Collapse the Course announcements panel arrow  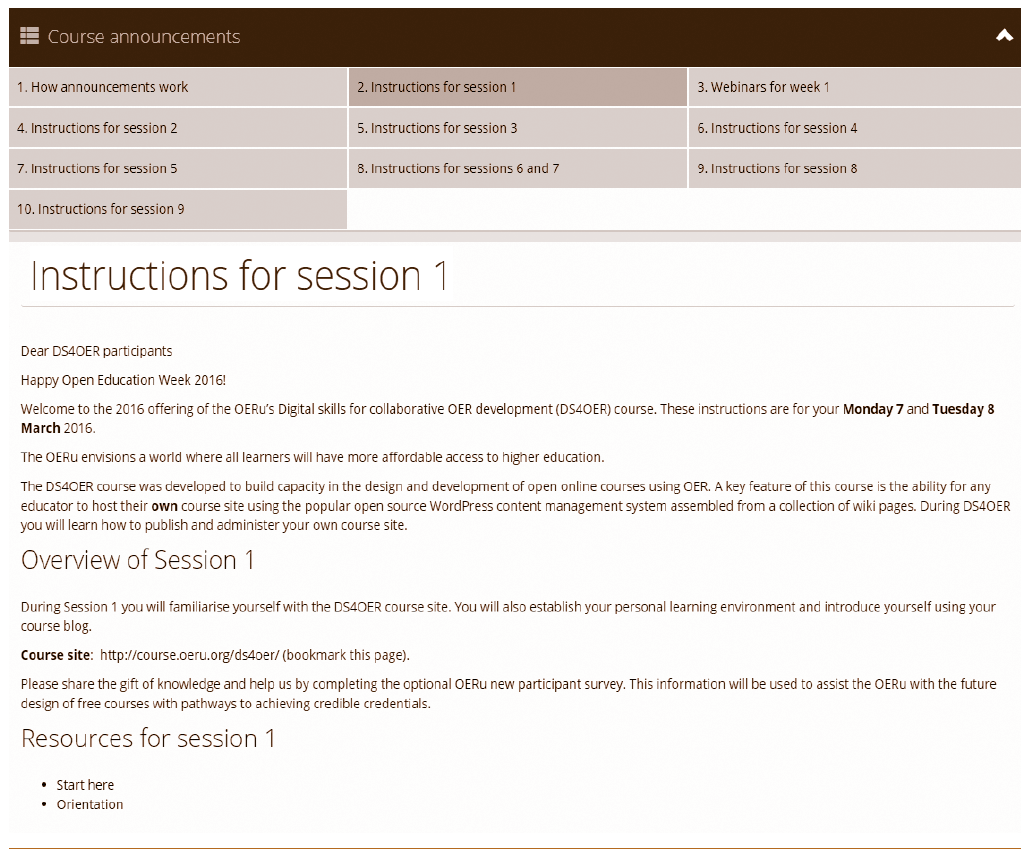tap(1004, 36)
